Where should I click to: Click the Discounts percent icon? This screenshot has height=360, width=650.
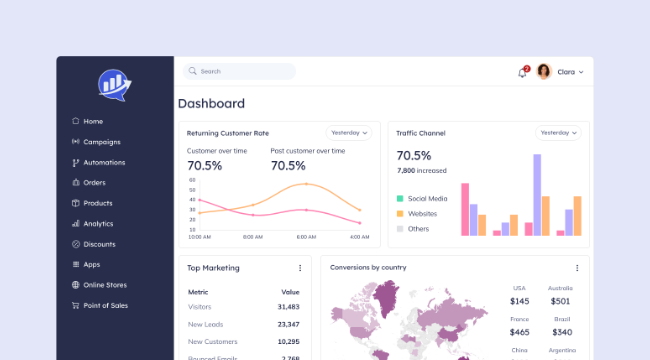click(x=75, y=244)
